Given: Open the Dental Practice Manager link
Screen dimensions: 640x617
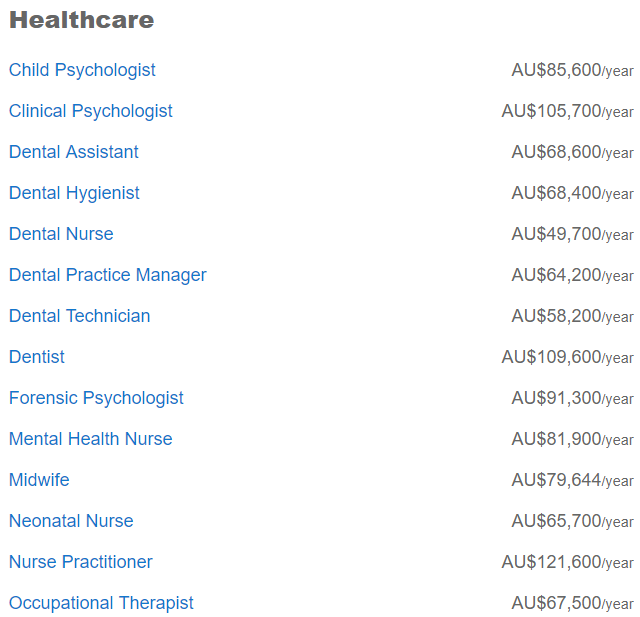Looking at the screenshot, I should click(x=108, y=275).
